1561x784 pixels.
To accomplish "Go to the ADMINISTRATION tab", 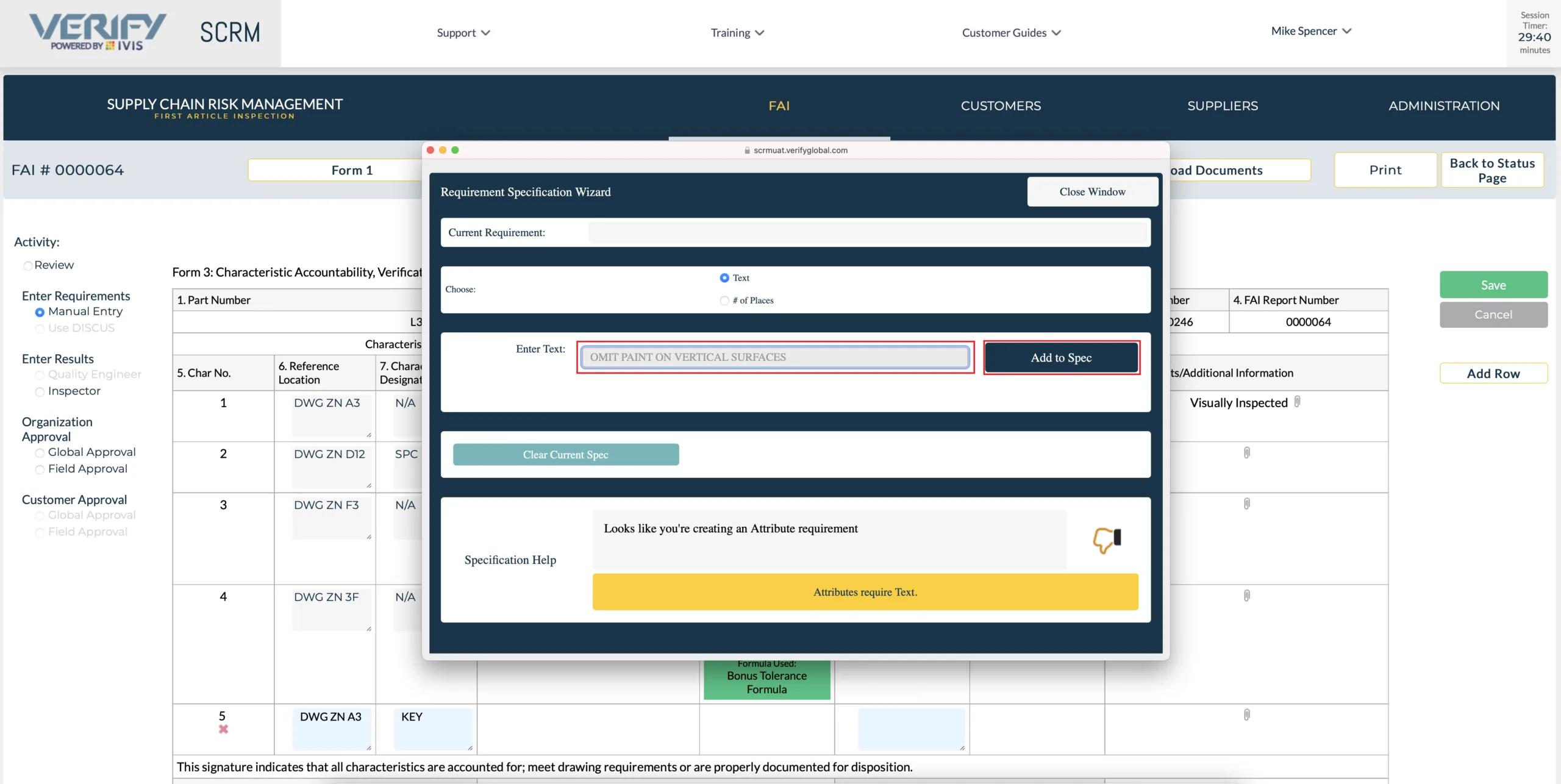I will pyautogui.click(x=1444, y=106).
